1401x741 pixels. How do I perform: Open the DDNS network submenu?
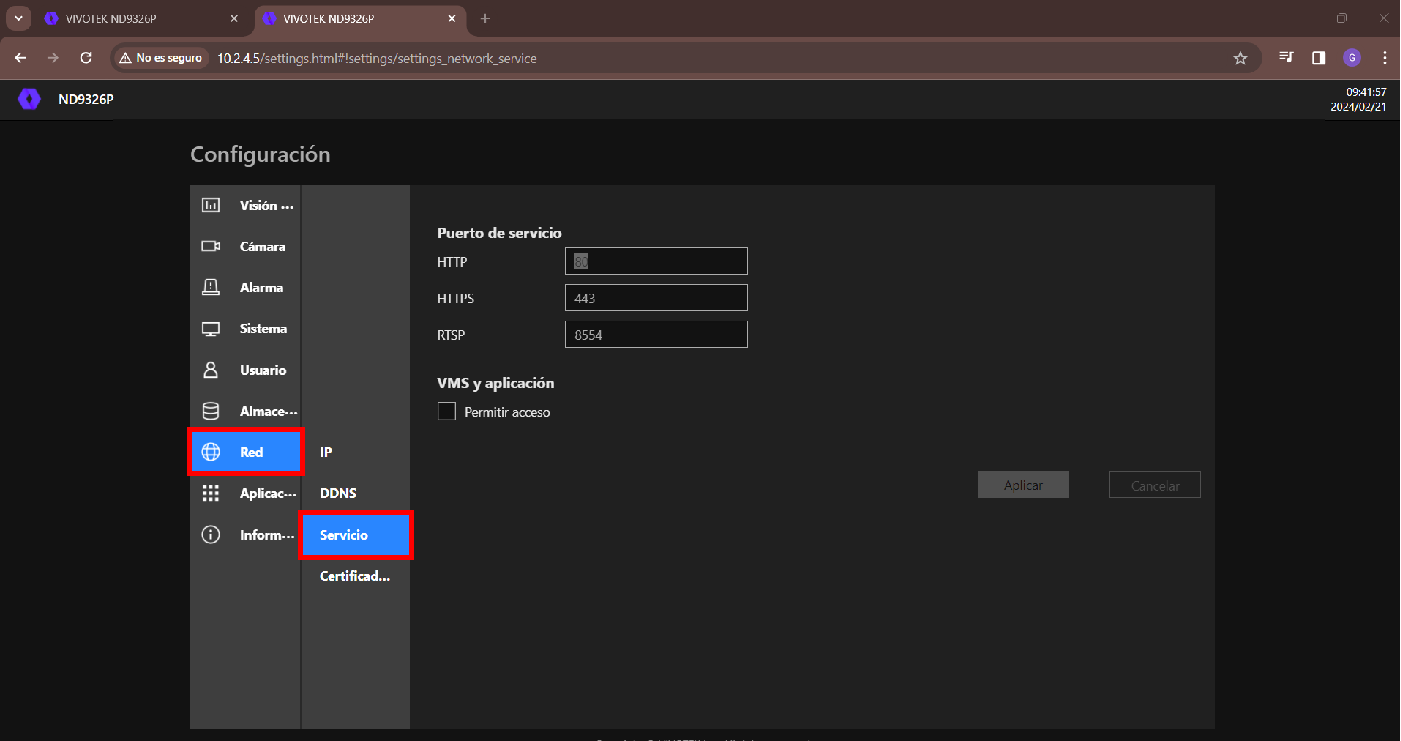[356, 493]
